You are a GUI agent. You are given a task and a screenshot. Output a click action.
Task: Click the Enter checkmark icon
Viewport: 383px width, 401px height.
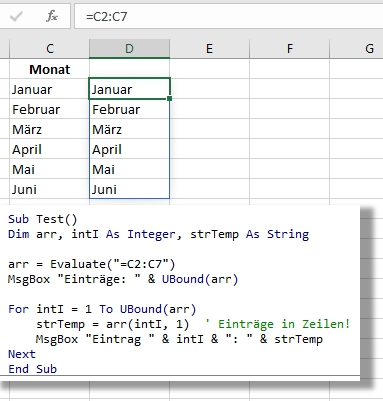click(16, 16)
